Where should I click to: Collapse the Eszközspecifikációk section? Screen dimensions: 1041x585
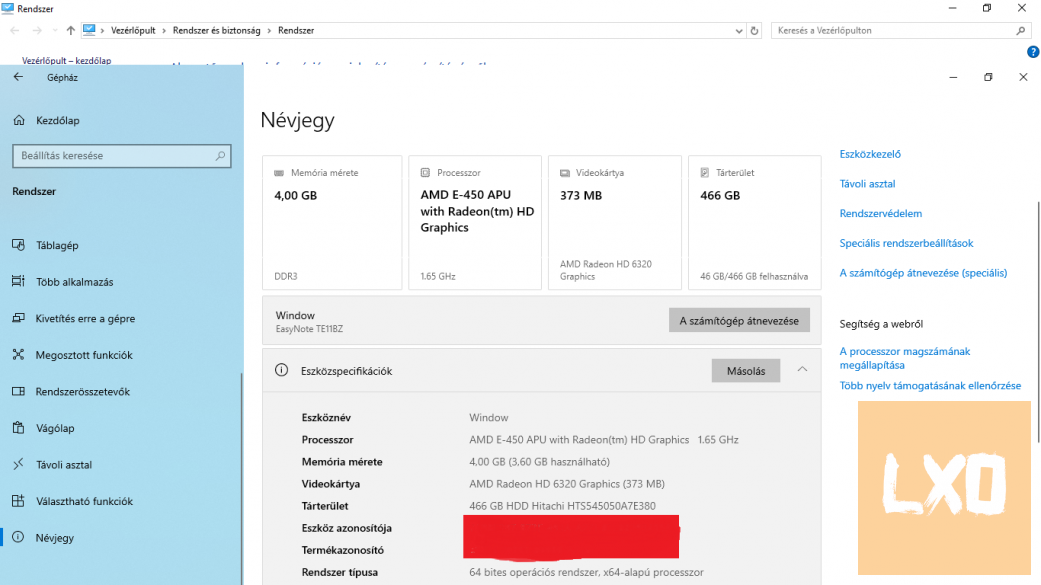pyautogui.click(x=802, y=369)
